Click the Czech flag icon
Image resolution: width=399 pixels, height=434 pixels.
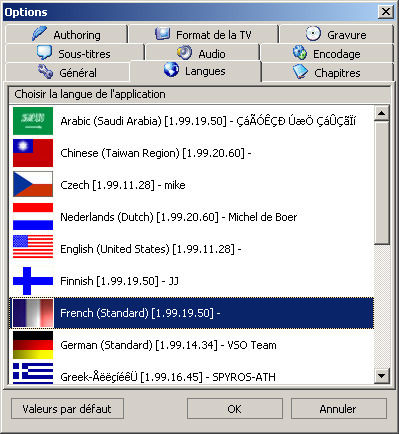[x=33, y=184]
